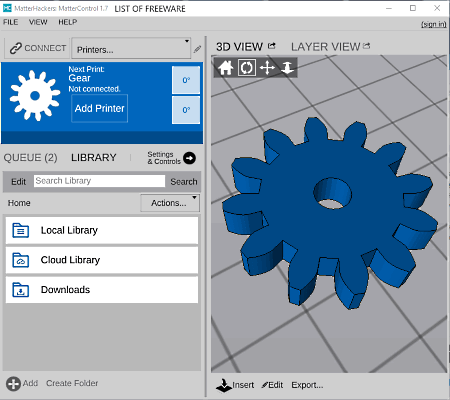Click the Cloud Library folder icon
450x400 pixels.
(21, 260)
